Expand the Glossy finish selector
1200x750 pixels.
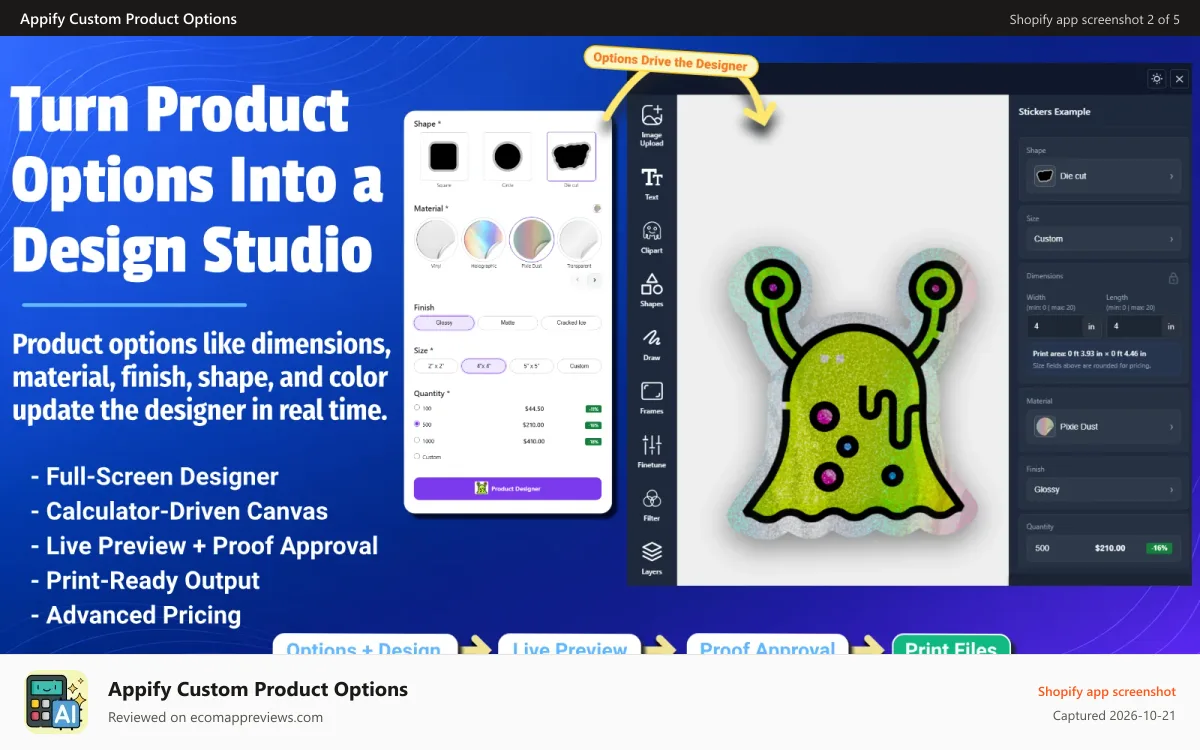(x=1104, y=490)
